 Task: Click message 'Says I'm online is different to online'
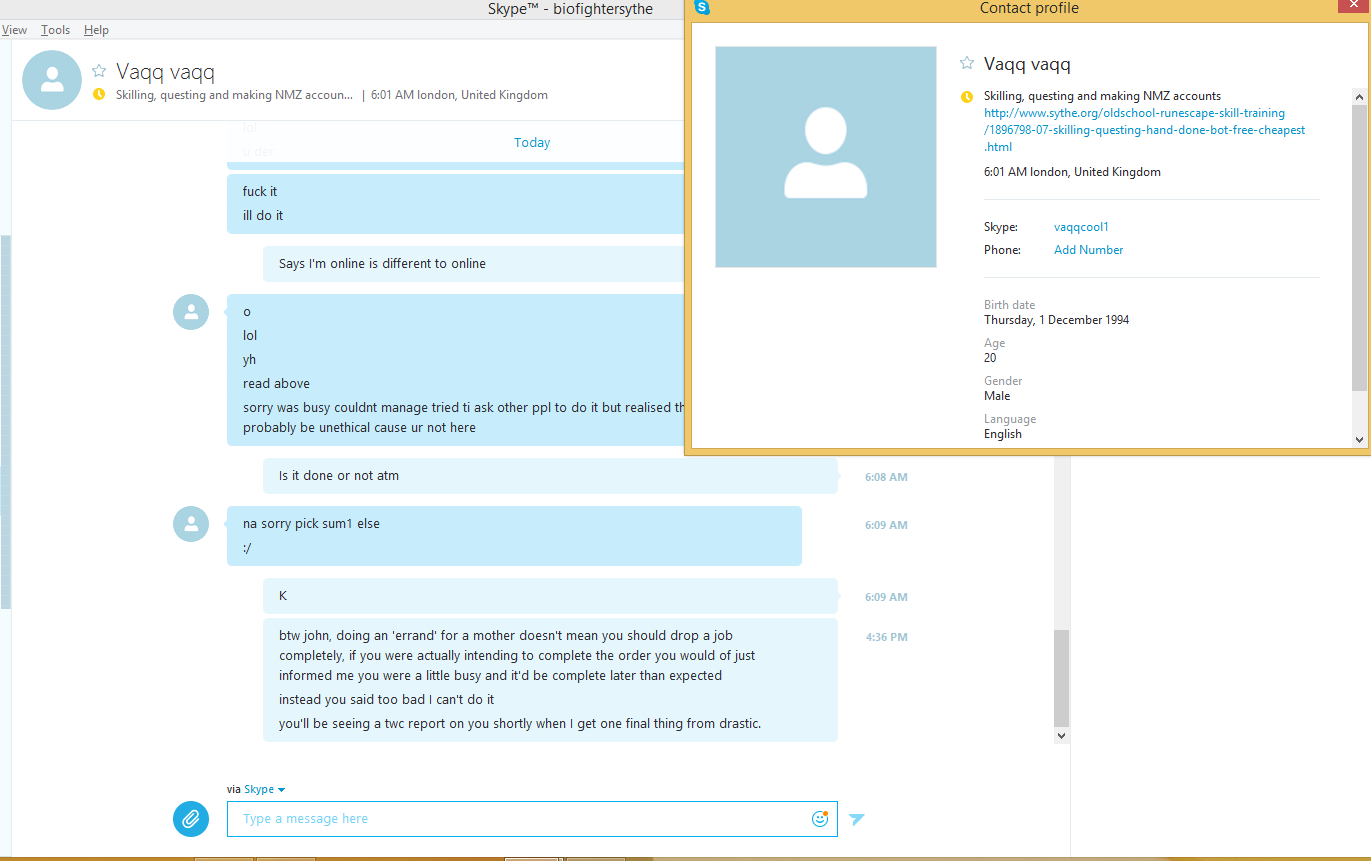(382, 264)
